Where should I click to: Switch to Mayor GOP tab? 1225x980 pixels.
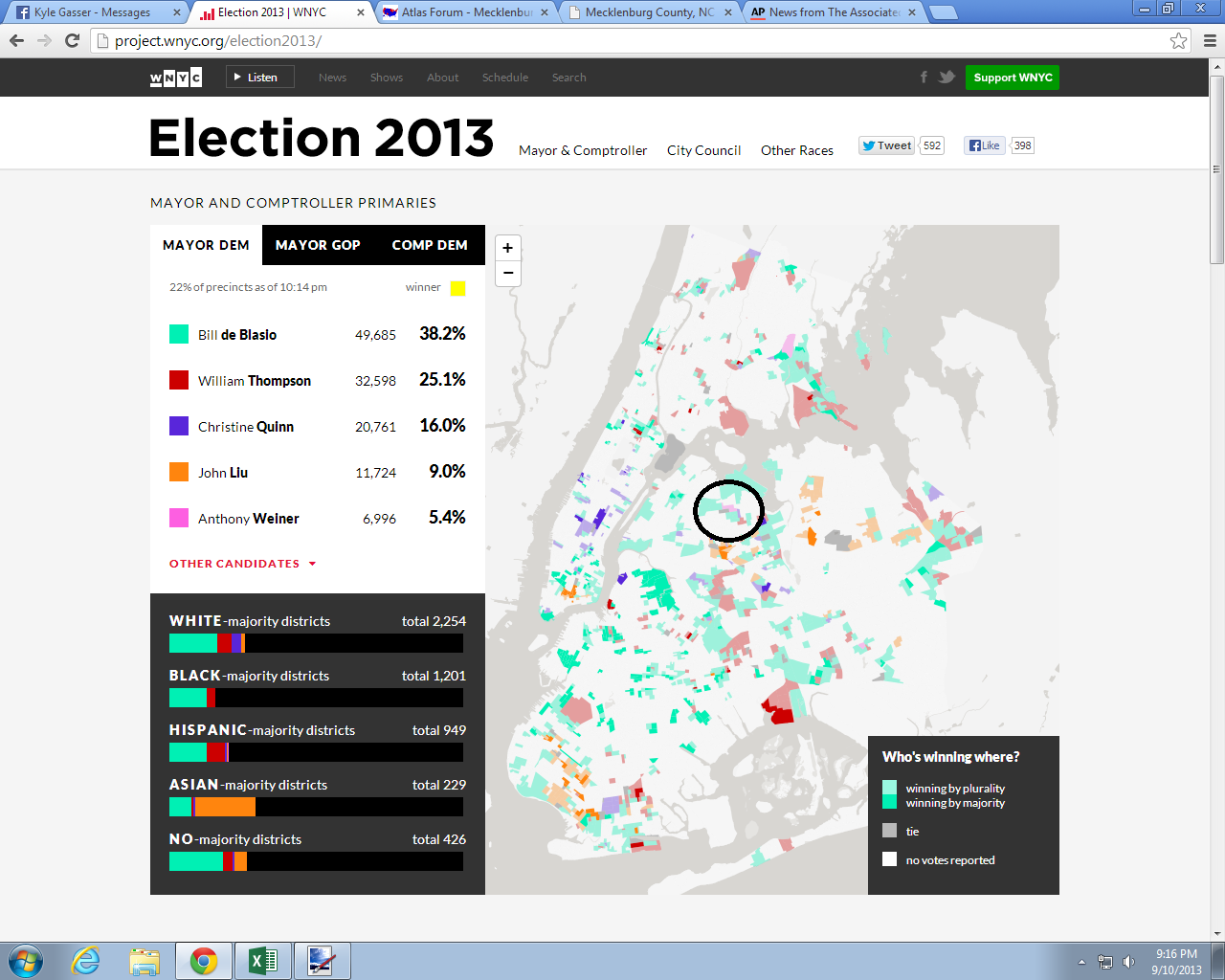click(318, 245)
